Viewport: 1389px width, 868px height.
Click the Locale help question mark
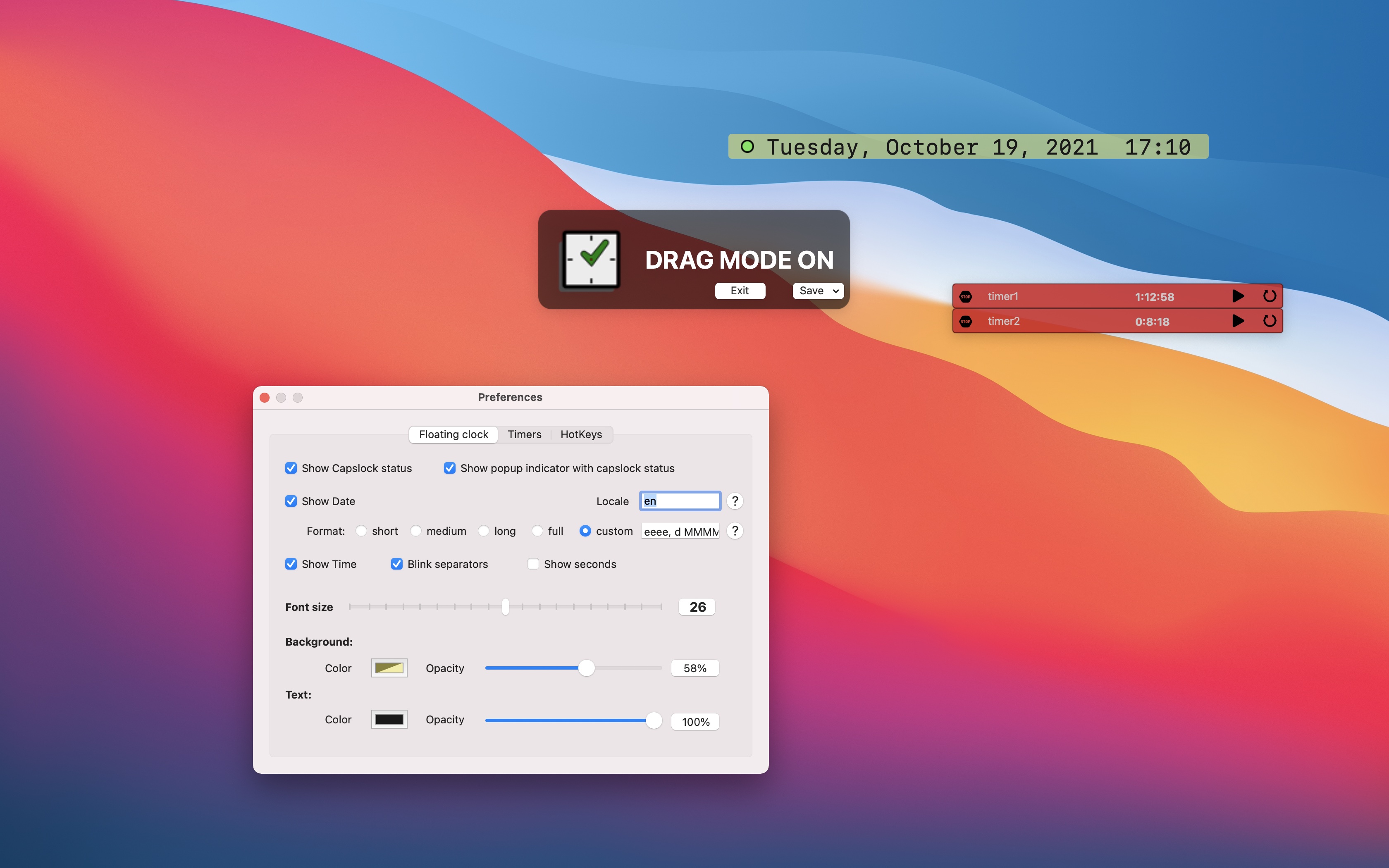pyautogui.click(x=735, y=501)
